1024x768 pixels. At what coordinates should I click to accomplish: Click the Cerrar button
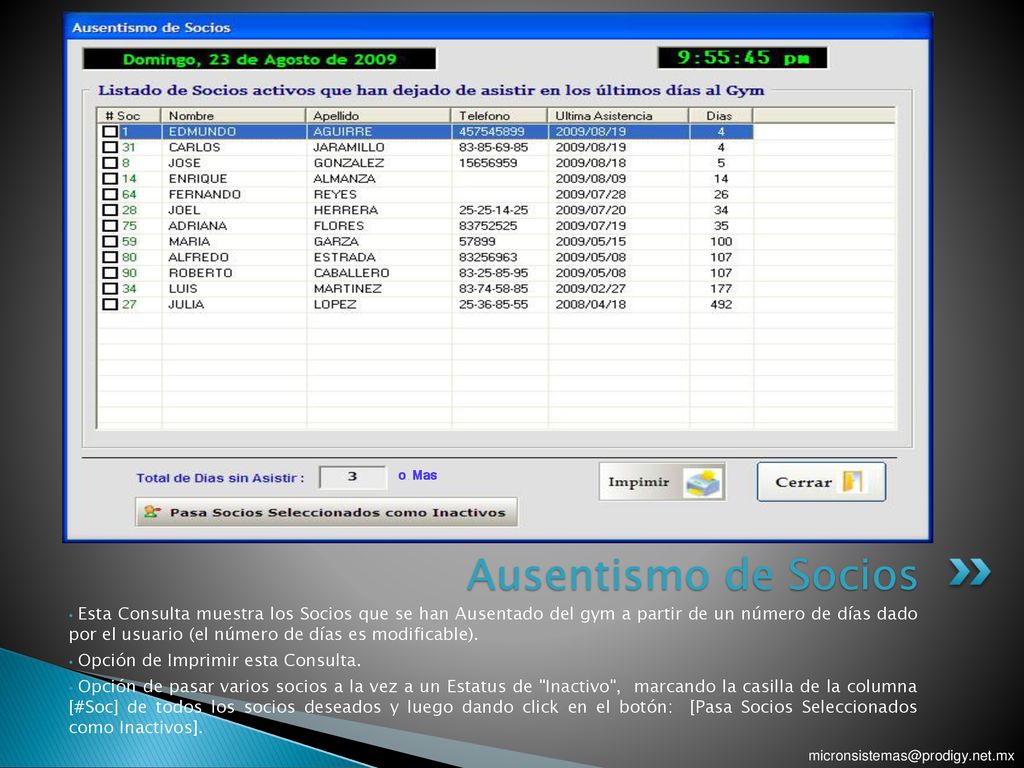[821, 482]
